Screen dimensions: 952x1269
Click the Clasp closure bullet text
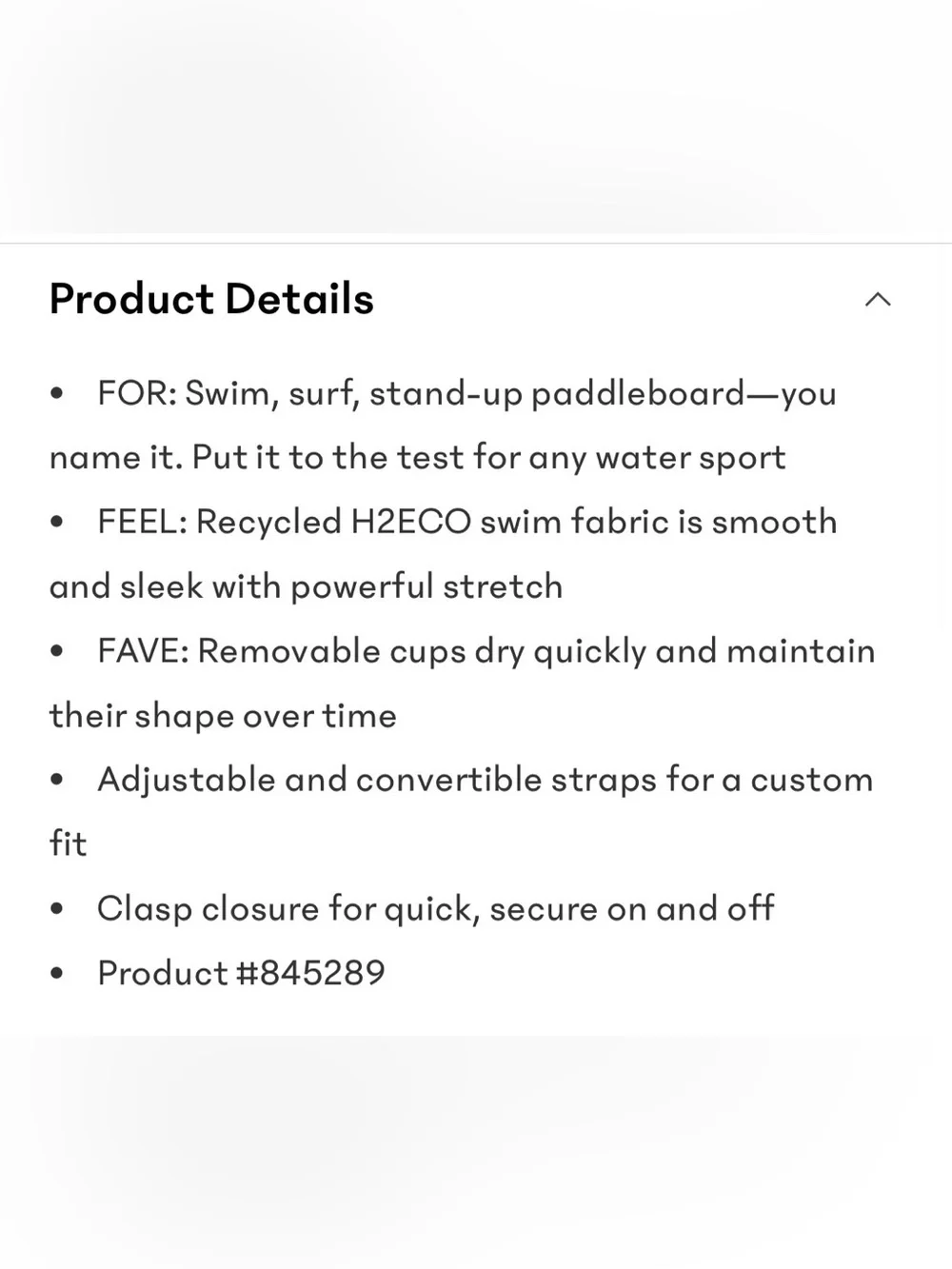pyautogui.click(x=435, y=908)
